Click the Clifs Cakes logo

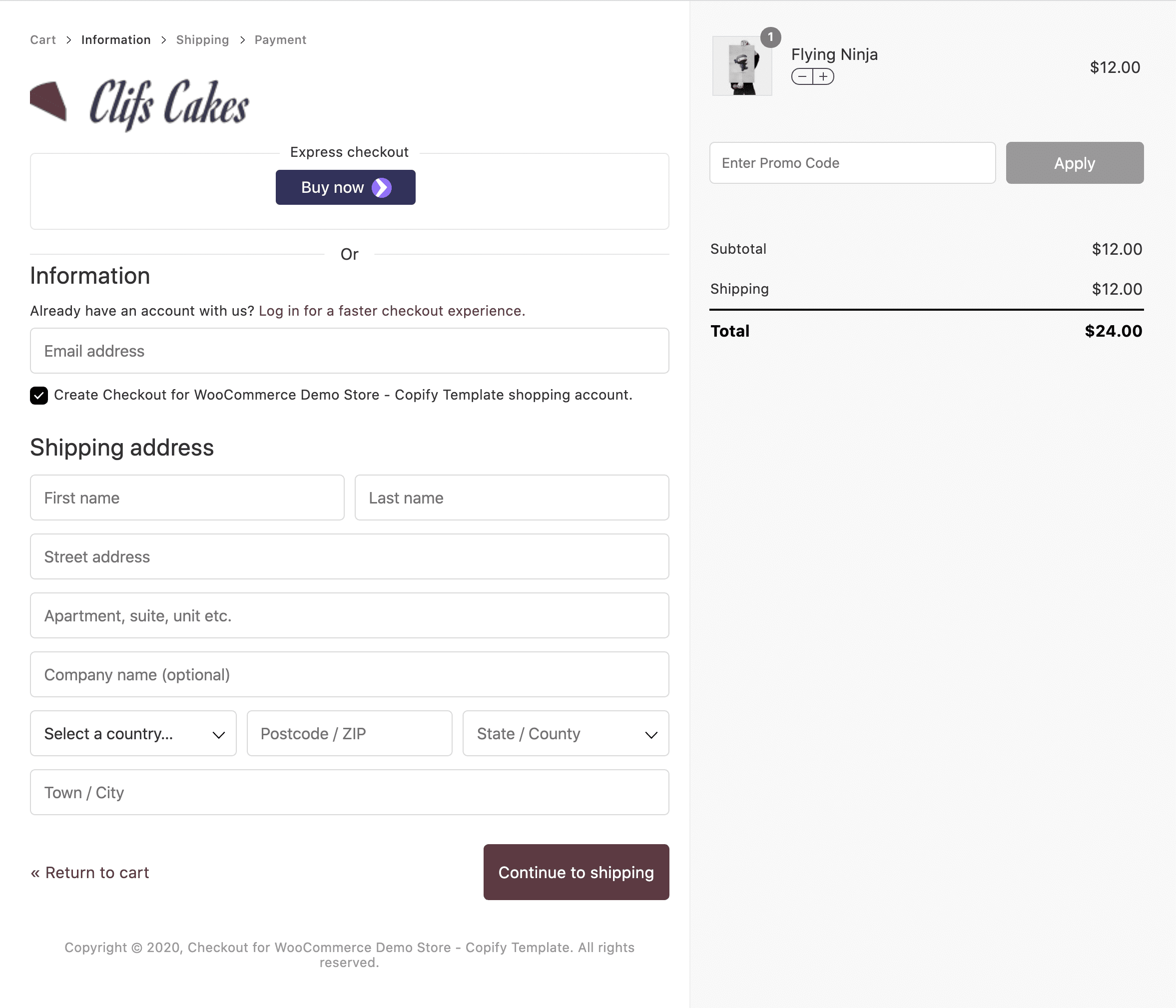click(139, 105)
